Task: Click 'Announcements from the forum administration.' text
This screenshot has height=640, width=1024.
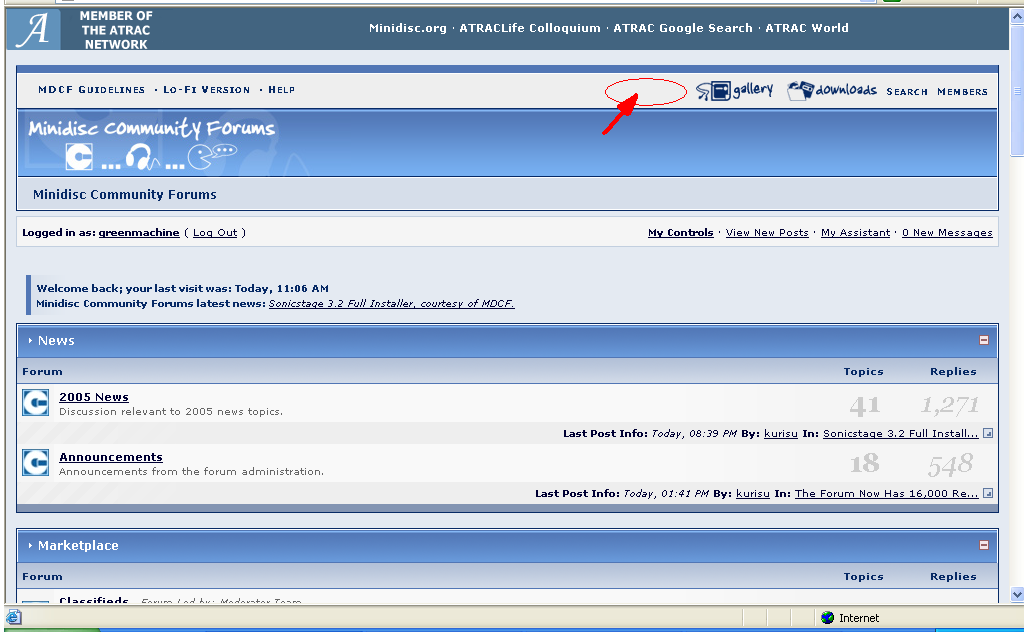Action: coord(191,472)
